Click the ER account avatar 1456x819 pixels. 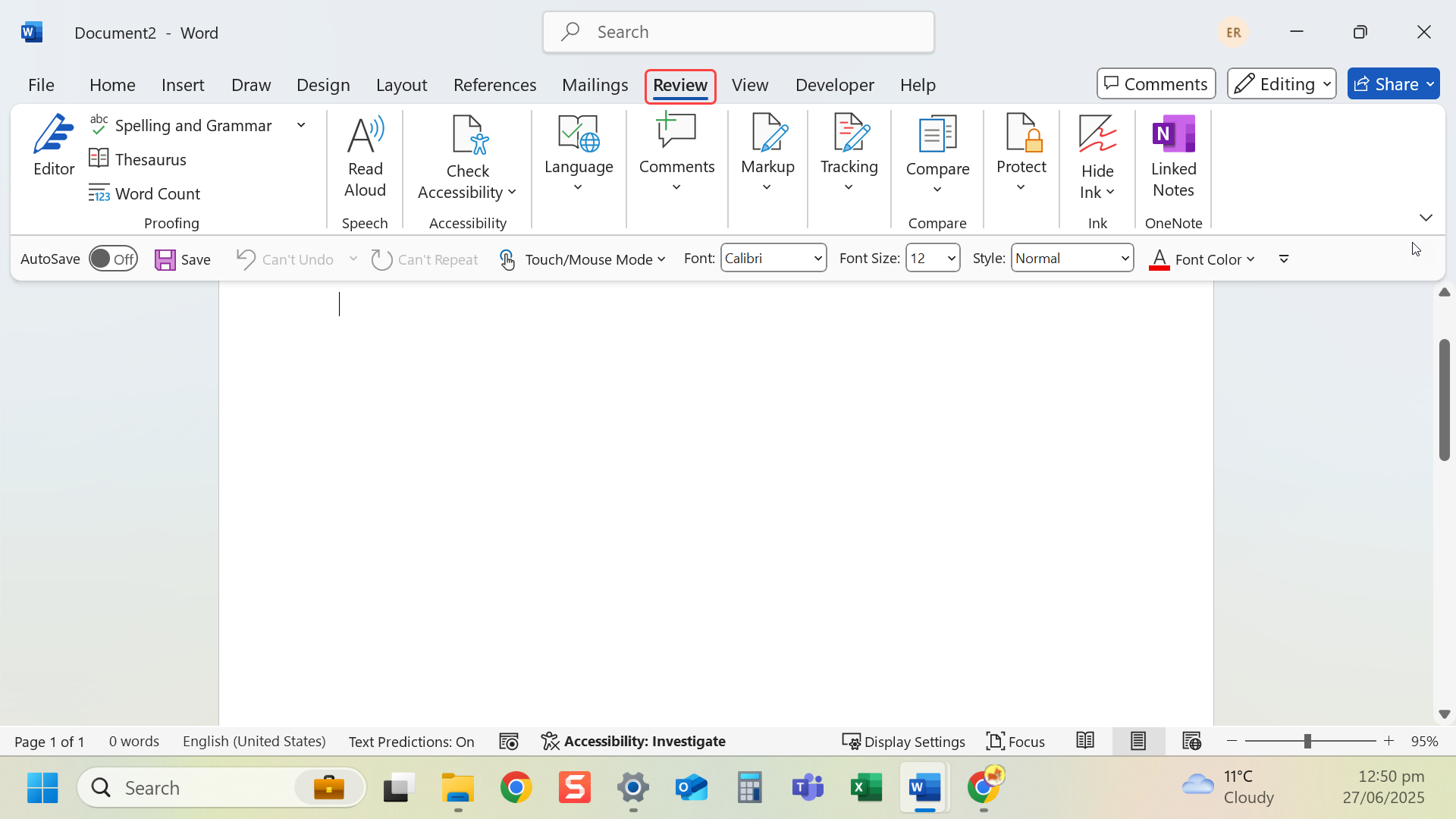(1233, 33)
